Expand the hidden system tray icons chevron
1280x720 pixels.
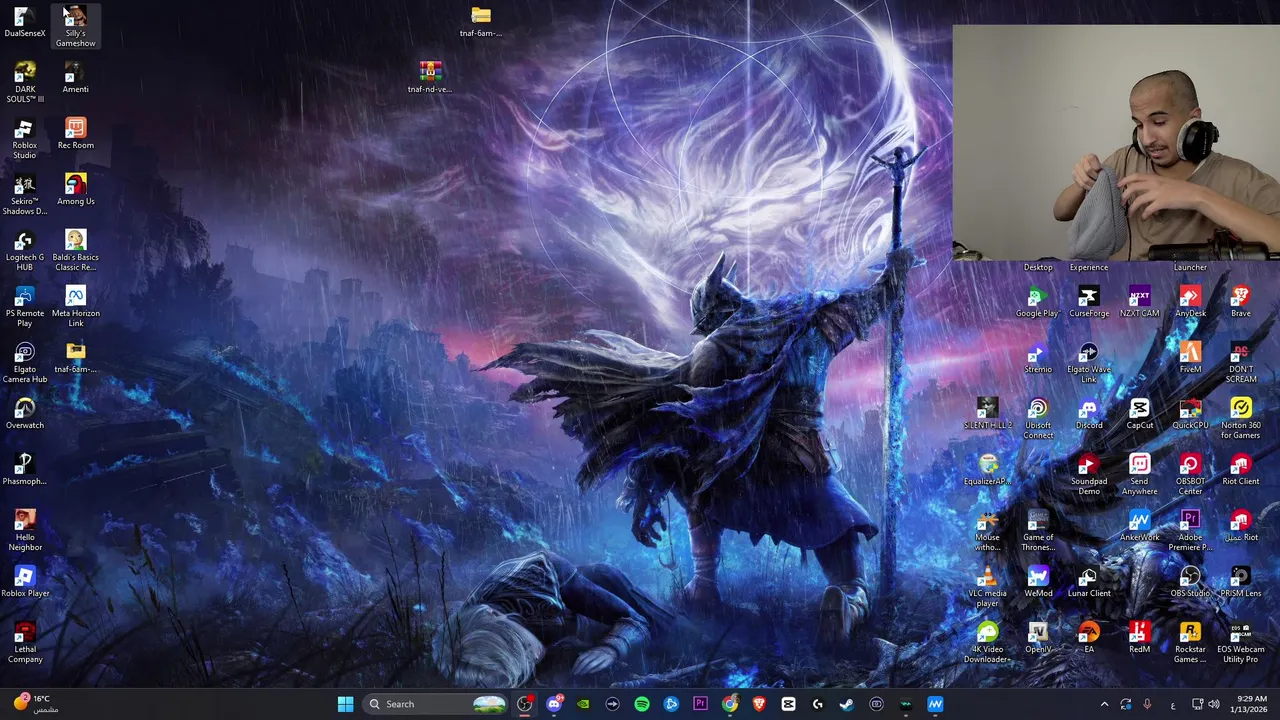(x=1104, y=704)
